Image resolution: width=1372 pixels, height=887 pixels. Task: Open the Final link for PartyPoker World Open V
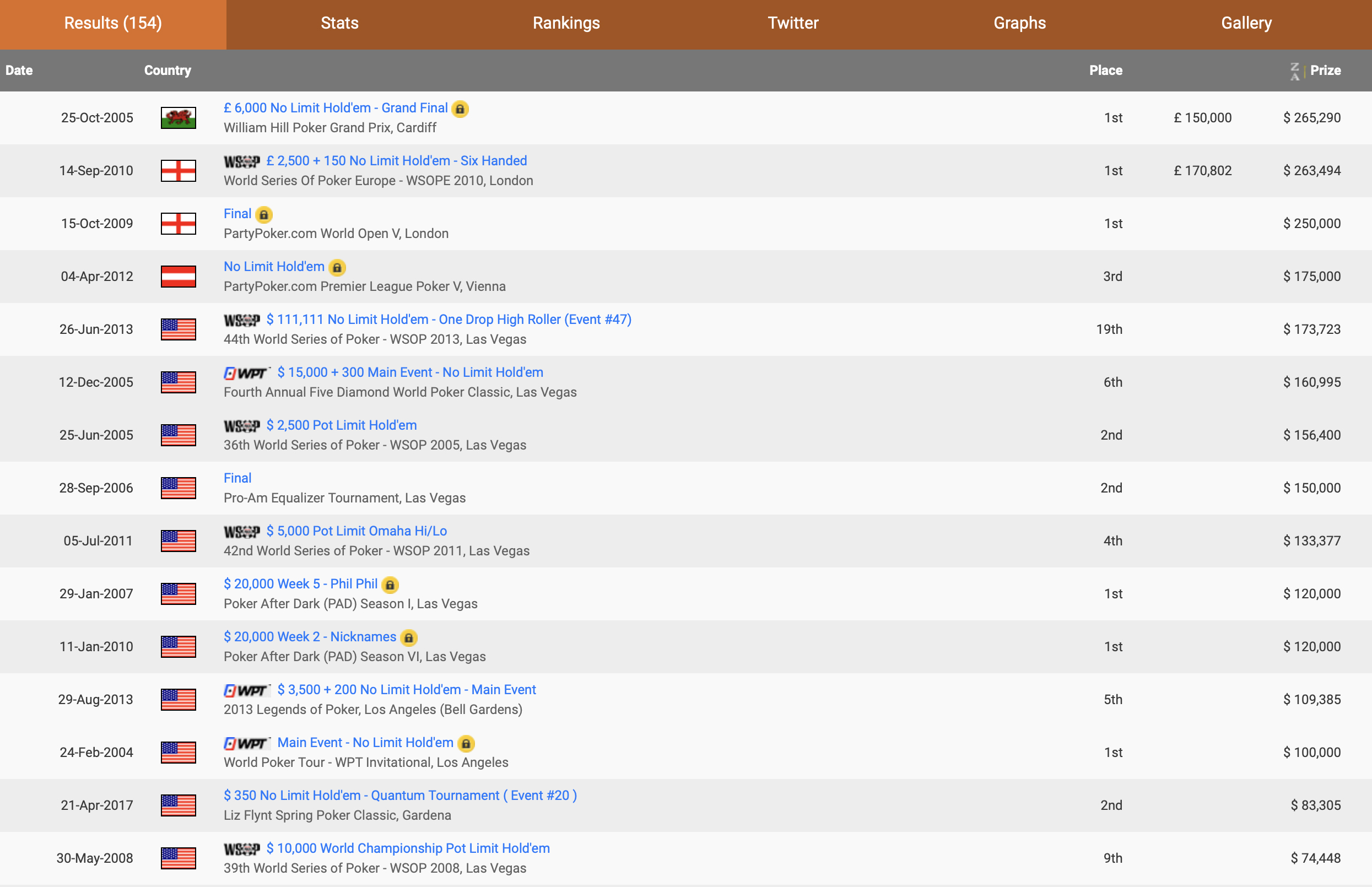[x=237, y=214]
